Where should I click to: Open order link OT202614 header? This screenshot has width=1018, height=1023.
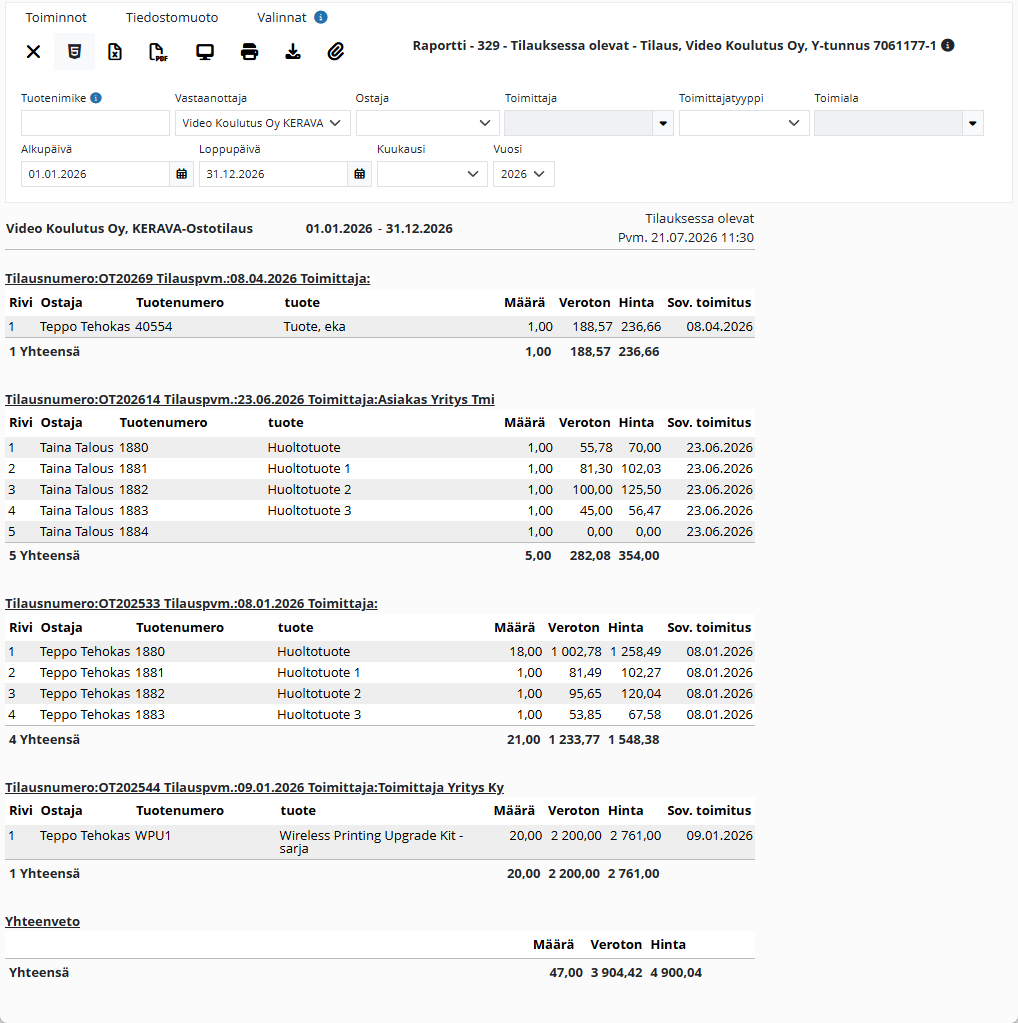[x=250, y=399]
